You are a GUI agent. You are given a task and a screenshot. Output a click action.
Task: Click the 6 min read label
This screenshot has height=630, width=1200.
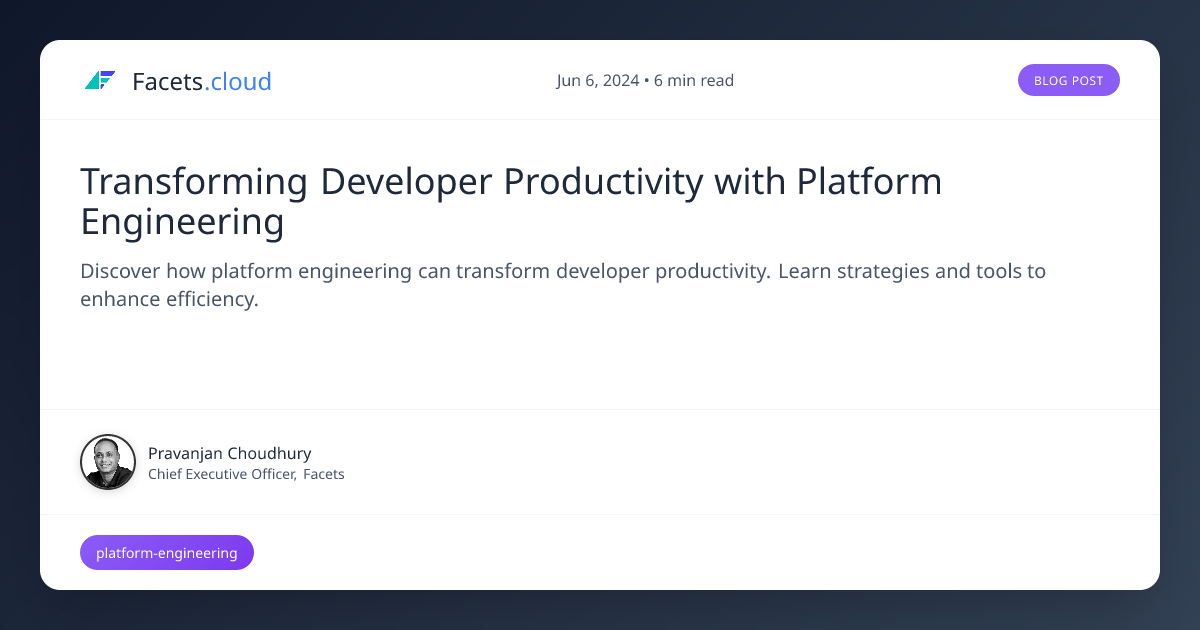pyautogui.click(x=693, y=80)
